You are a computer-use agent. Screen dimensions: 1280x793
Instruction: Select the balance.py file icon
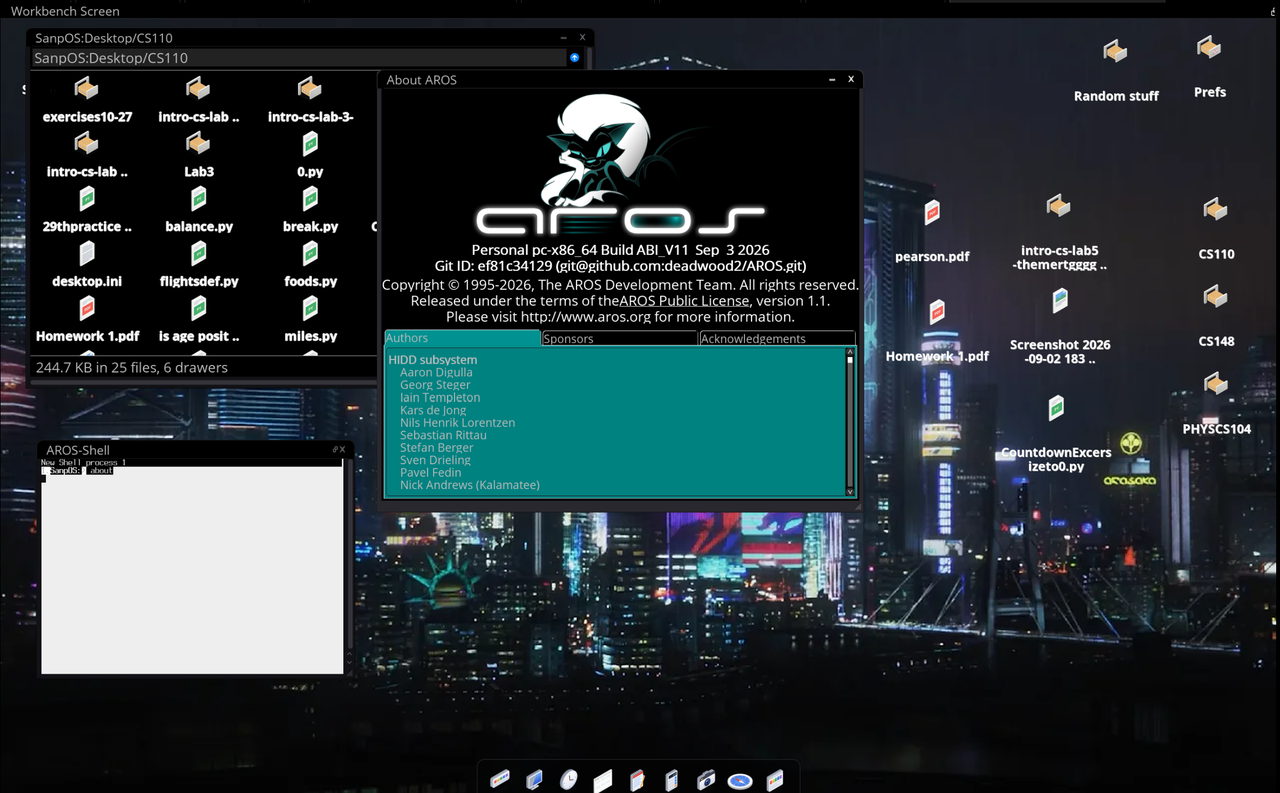pos(199,210)
